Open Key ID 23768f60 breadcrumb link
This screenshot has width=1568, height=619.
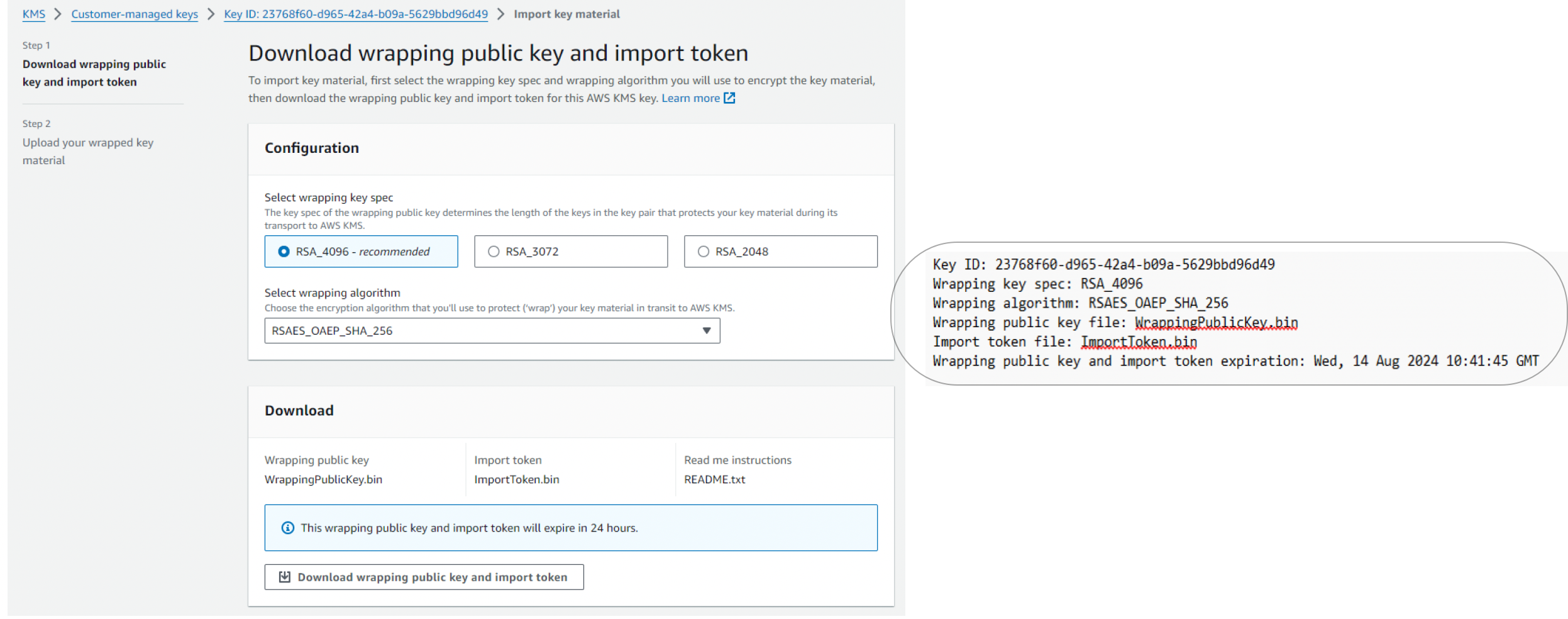pyautogui.click(x=356, y=14)
